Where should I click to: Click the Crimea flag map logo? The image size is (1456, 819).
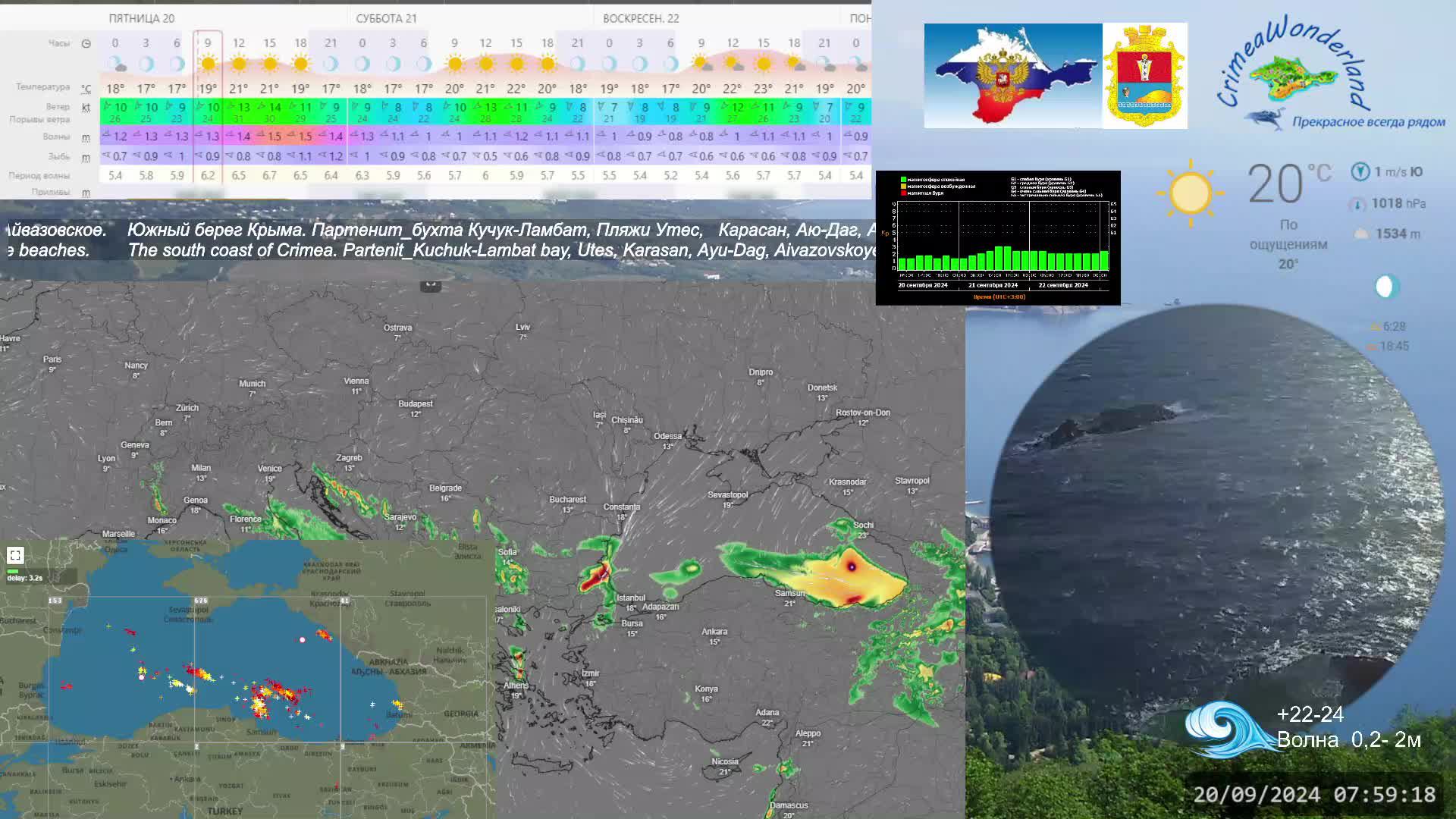coord(1013,76)
